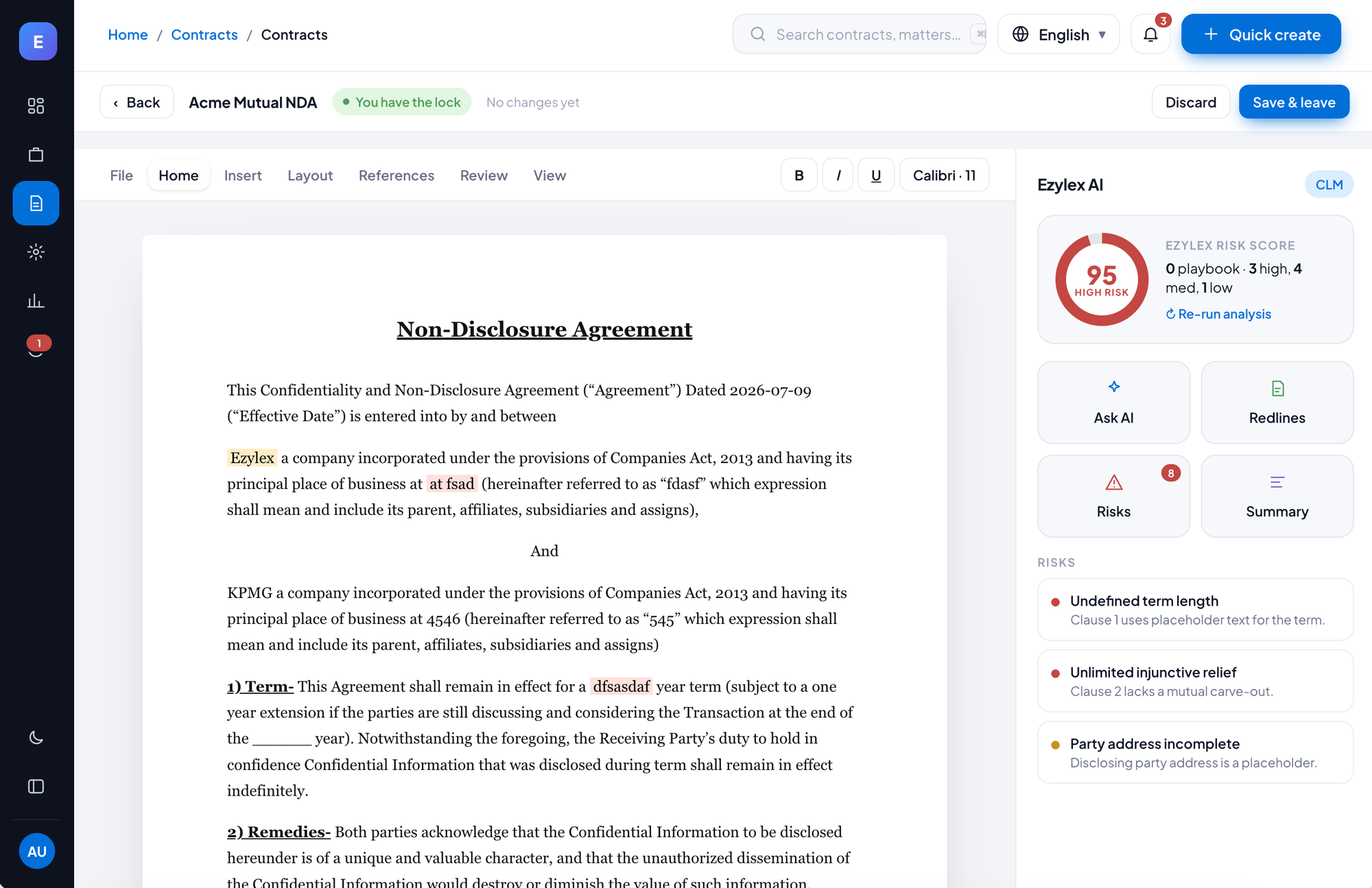
Task: Expand the English language dropdown arrow
Action: point(1102,35)
